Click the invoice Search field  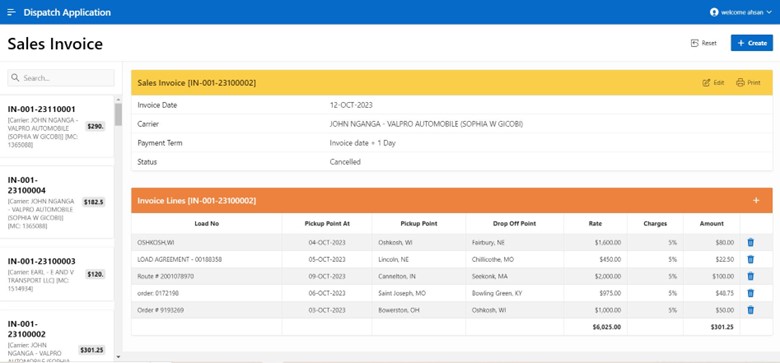click(61, 78)
